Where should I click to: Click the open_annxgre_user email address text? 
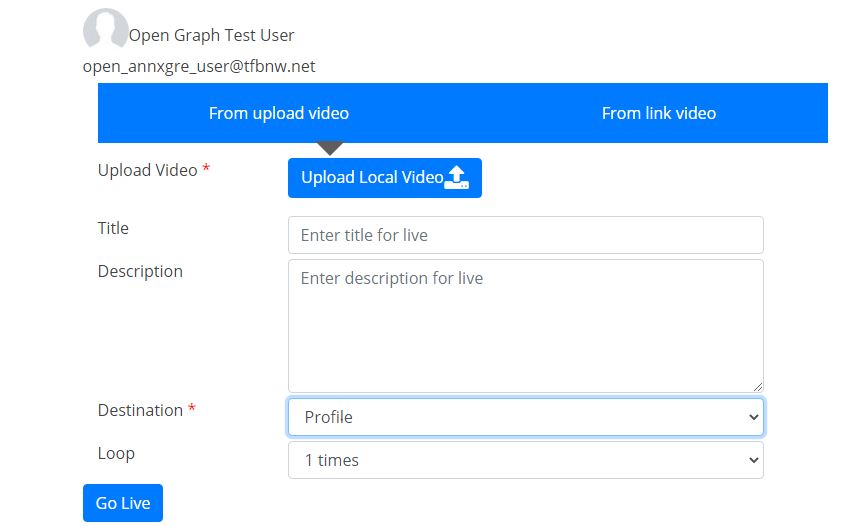point(199,67)
